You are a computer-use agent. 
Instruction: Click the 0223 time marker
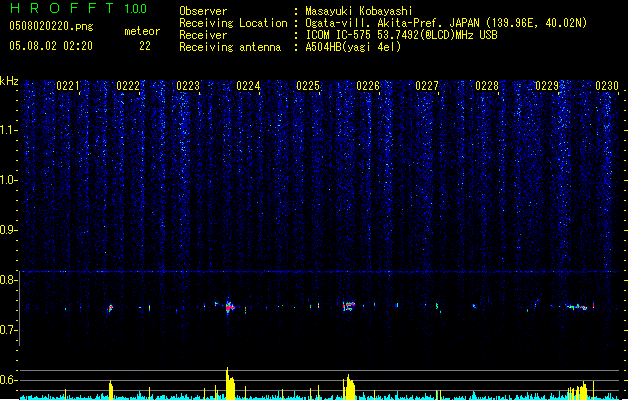coord(188,86)
